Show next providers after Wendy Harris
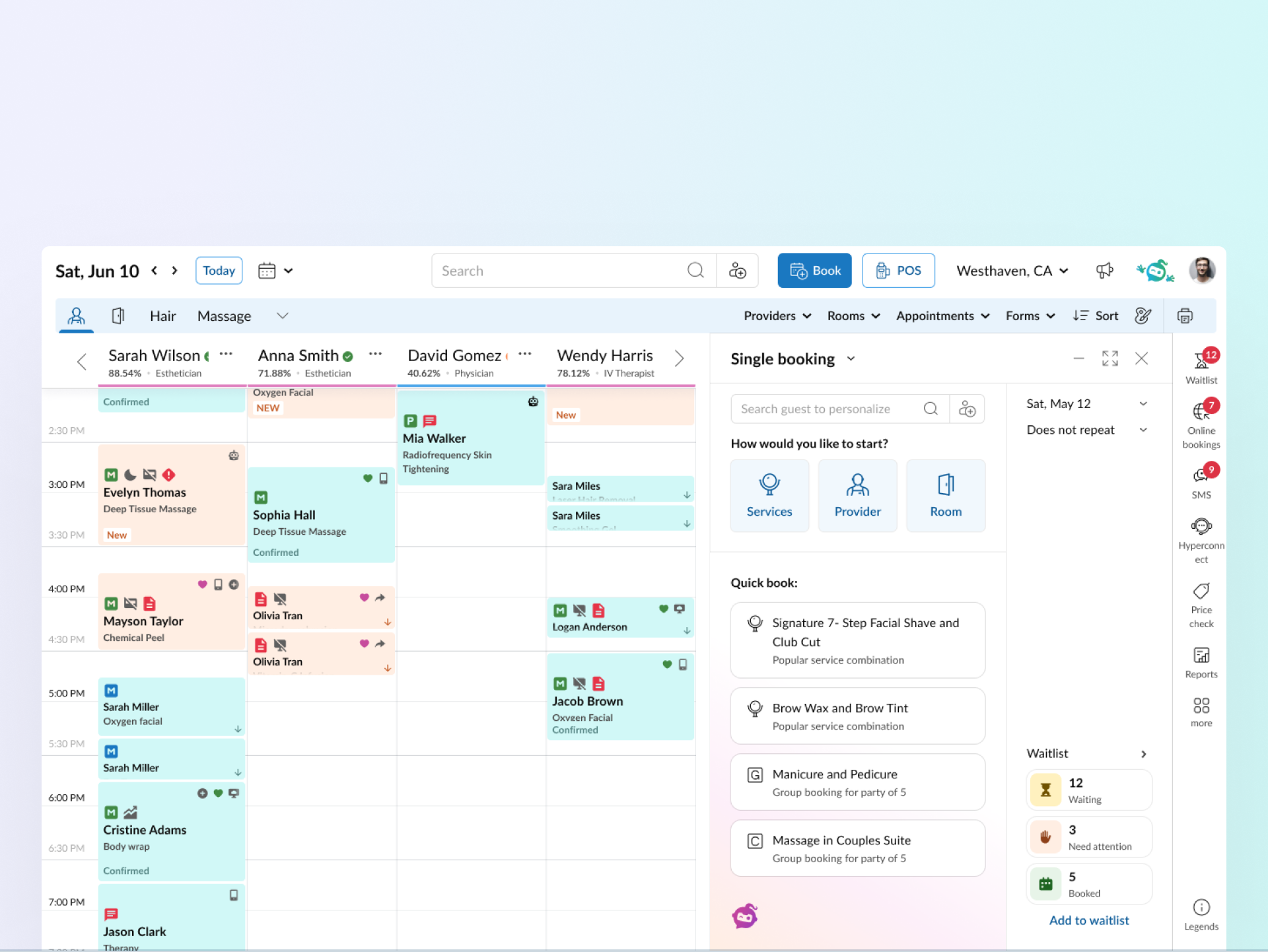 (679, 358)
